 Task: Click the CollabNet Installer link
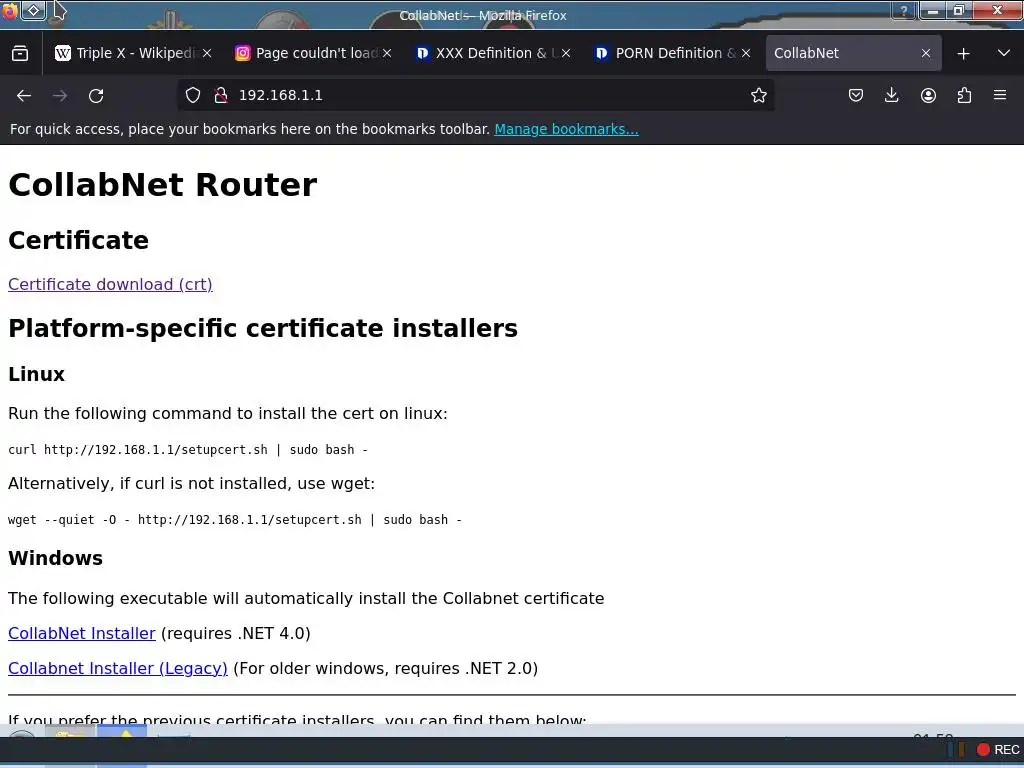(x=82, y=633)
